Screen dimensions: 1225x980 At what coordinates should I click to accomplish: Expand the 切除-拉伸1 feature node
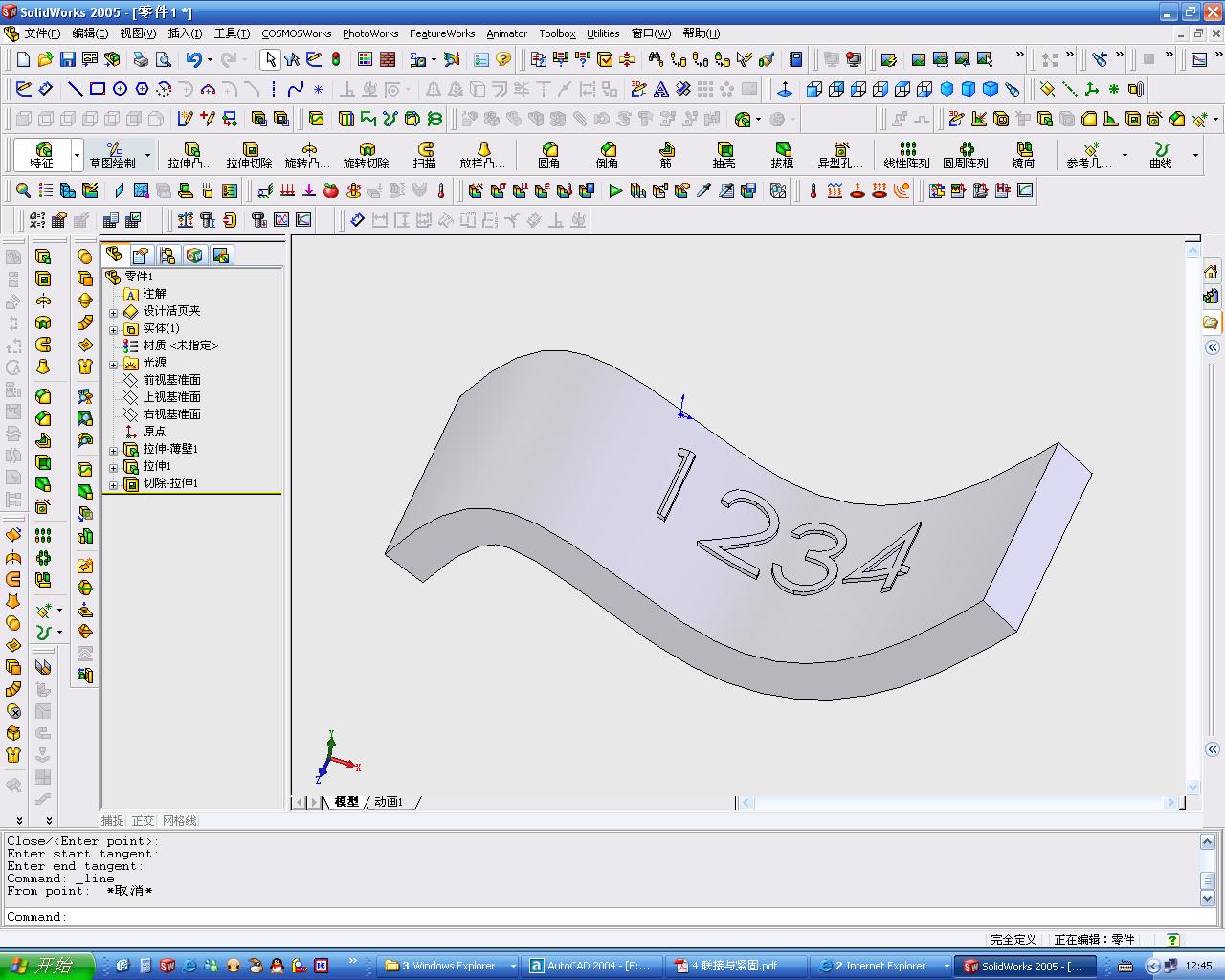tap(114, 484)
